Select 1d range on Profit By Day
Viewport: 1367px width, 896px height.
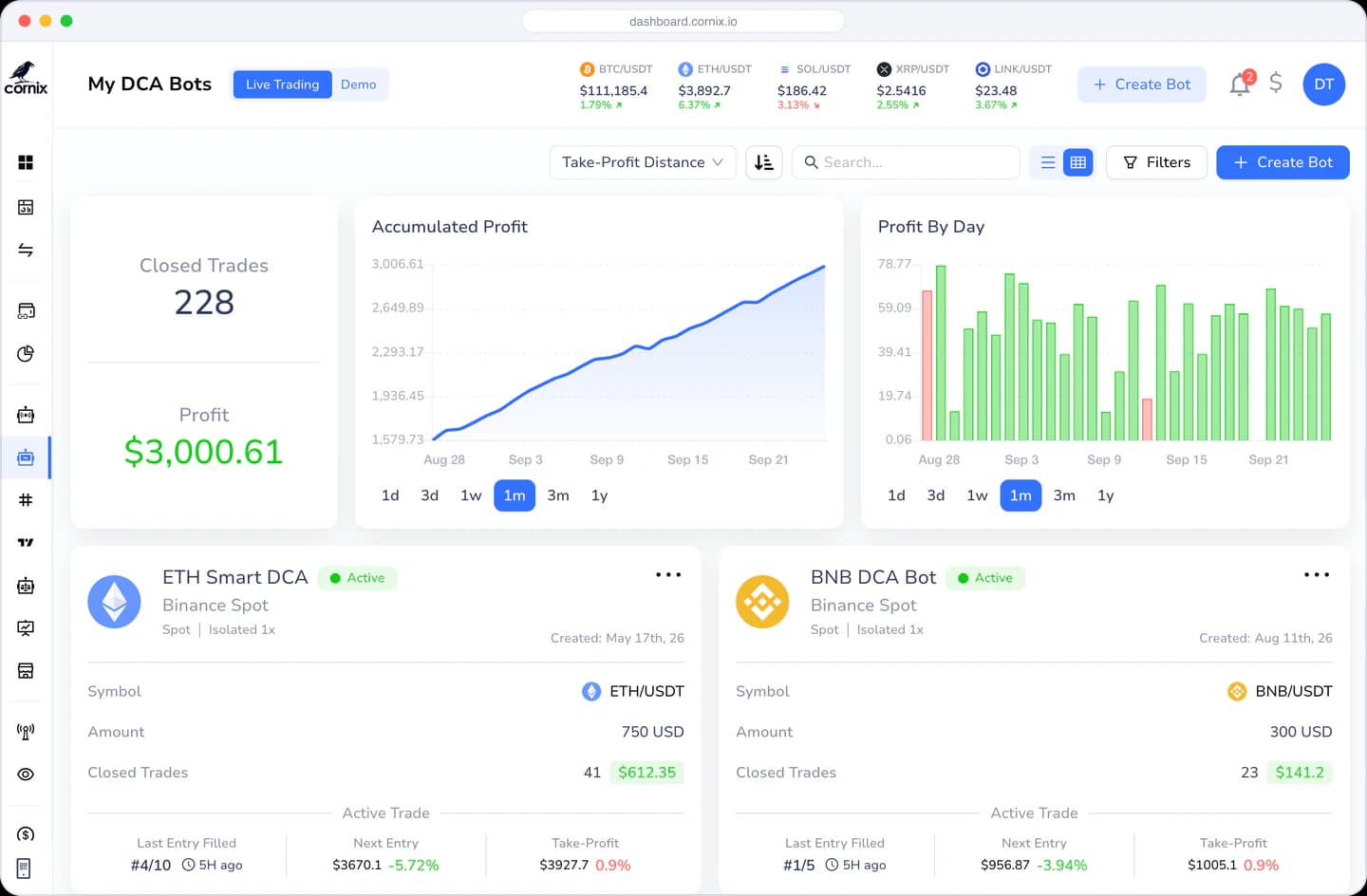(896, 495)
